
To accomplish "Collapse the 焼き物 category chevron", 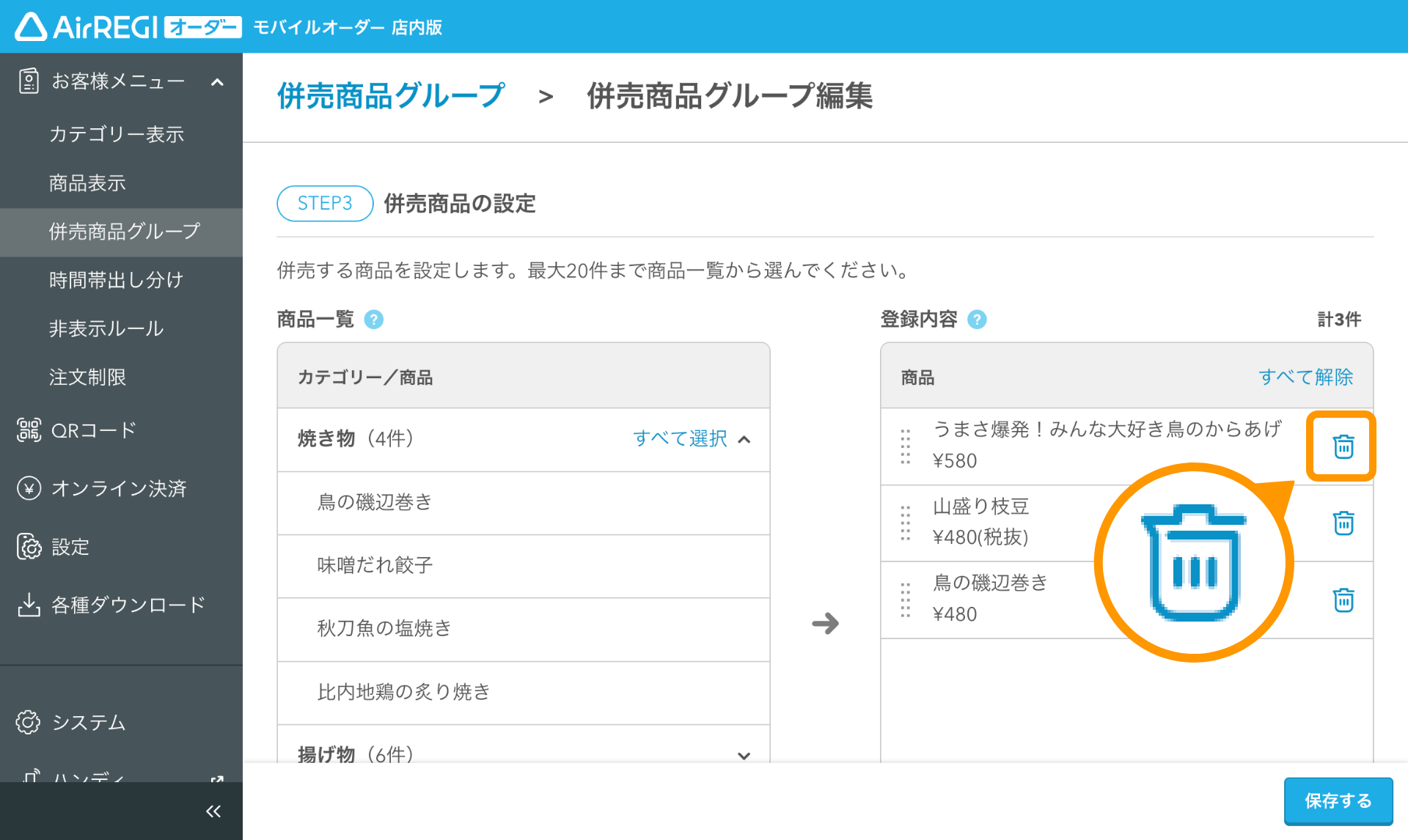I will pos(744,439).
